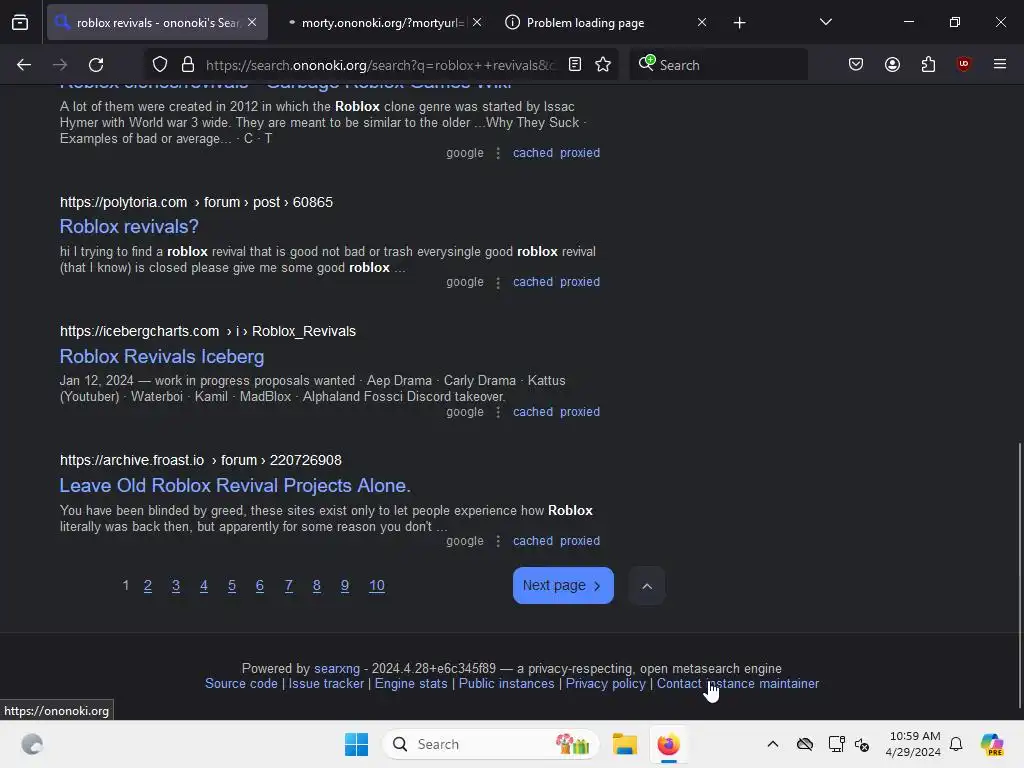Click the browser Search box
Viewport: 1024px width, 768px height.
pyautogui.click(x=718, y=65)
